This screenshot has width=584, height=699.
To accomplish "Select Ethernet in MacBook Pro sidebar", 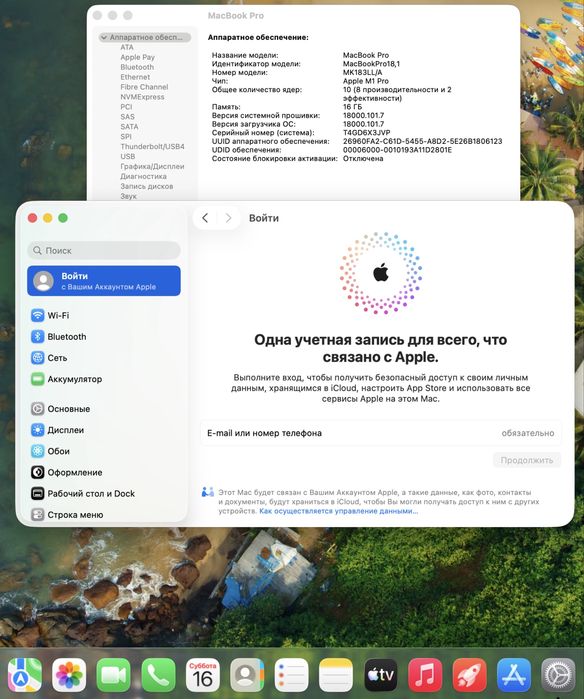I will (135, 77).
